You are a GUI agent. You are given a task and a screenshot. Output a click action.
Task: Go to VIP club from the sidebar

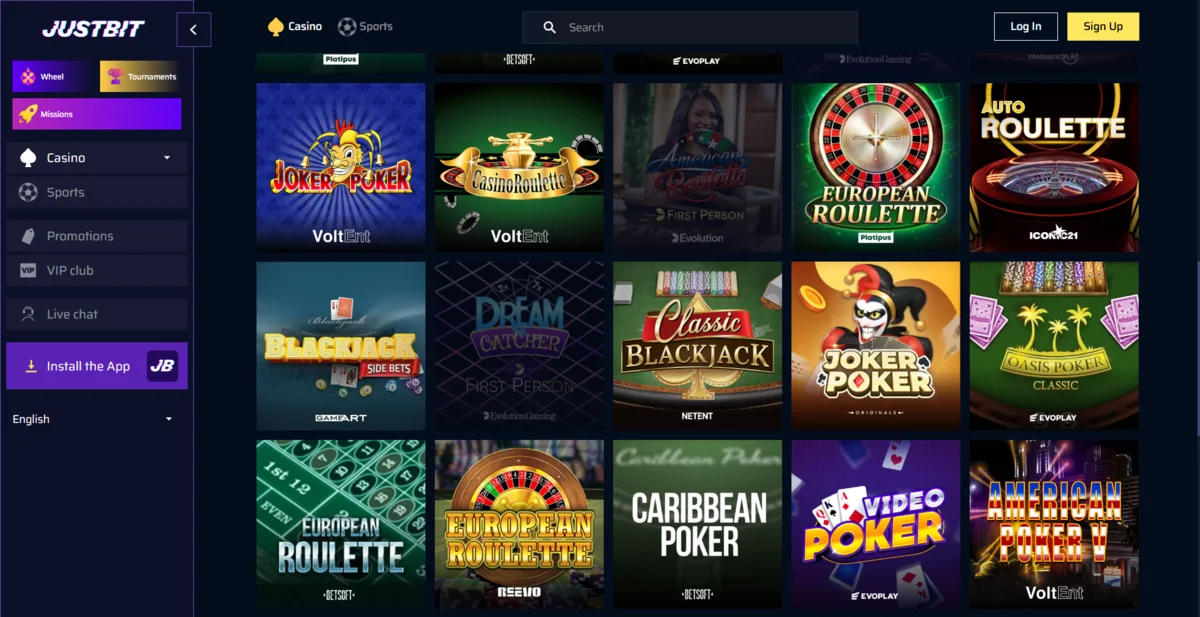coord(97,270)
